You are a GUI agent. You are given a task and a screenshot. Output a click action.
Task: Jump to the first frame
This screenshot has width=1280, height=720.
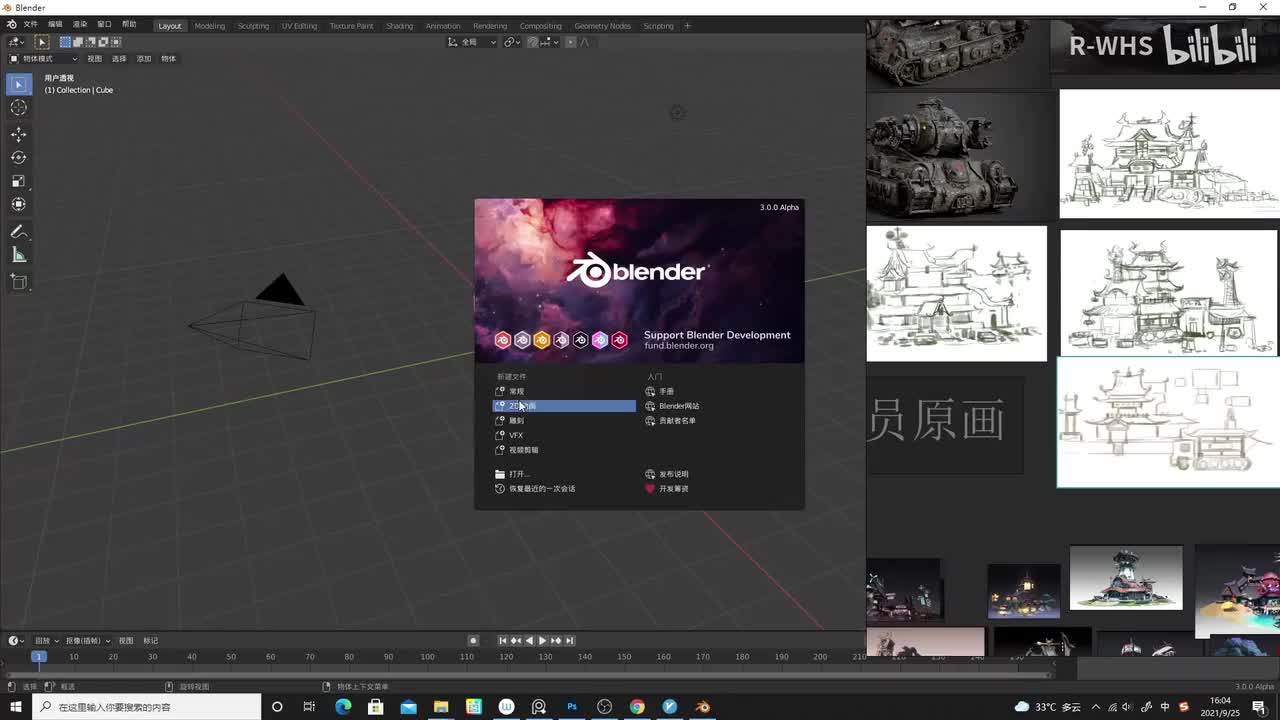pyautogui.click(x=503, y=640)
